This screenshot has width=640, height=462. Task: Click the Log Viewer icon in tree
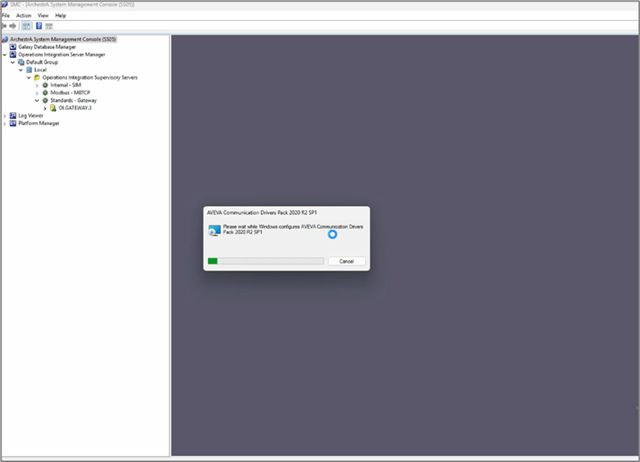pyautogui.click(x=13, y=115)
